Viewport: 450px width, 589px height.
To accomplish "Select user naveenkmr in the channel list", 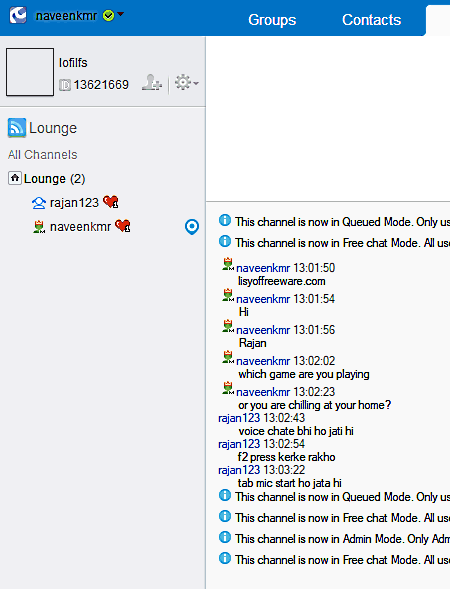I will click(80, 227).
